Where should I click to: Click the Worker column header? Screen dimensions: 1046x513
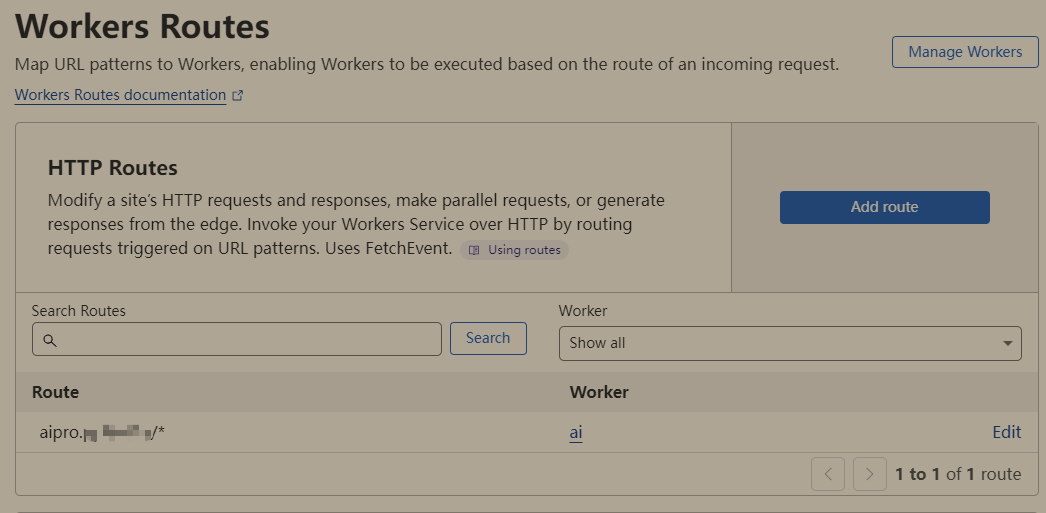coord(599,392)
